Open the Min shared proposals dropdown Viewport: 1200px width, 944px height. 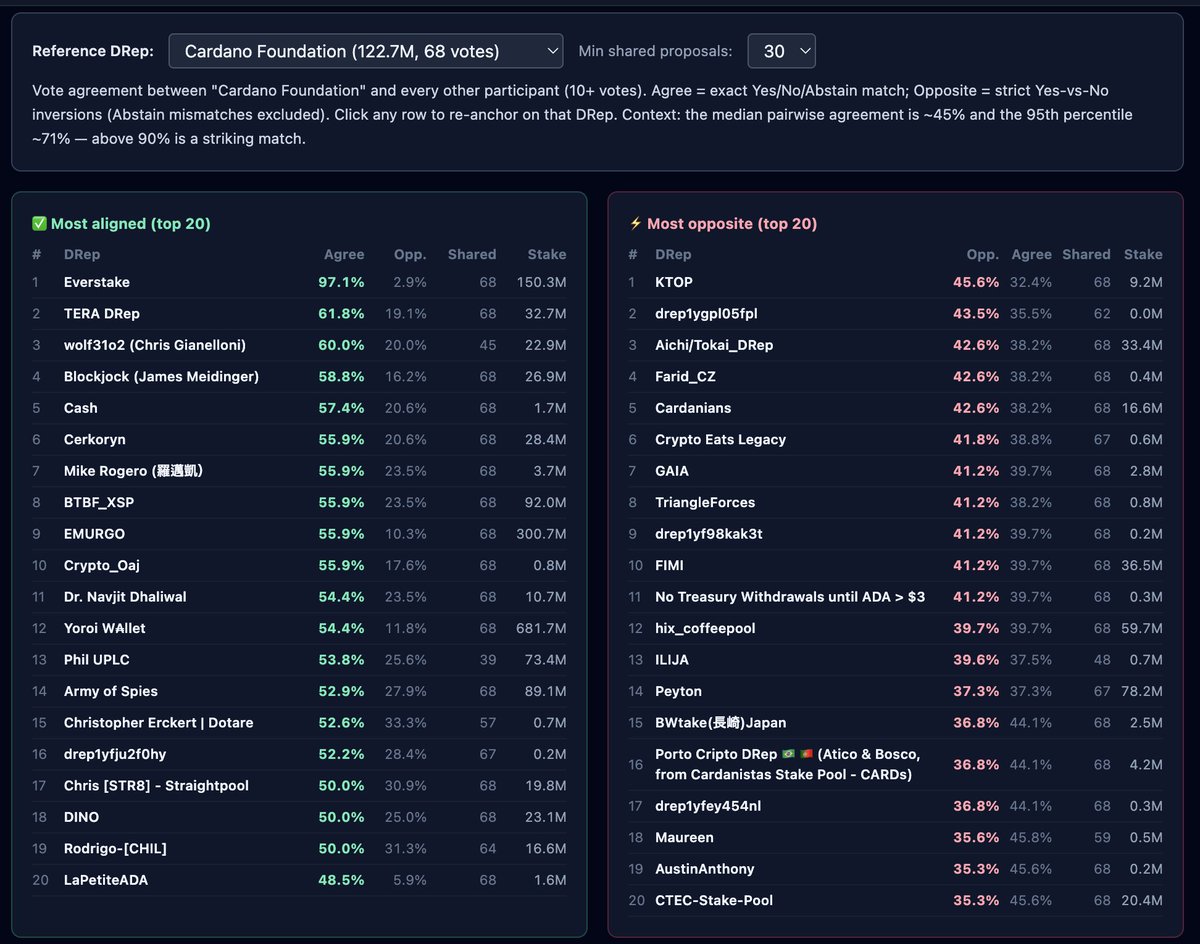781,51
